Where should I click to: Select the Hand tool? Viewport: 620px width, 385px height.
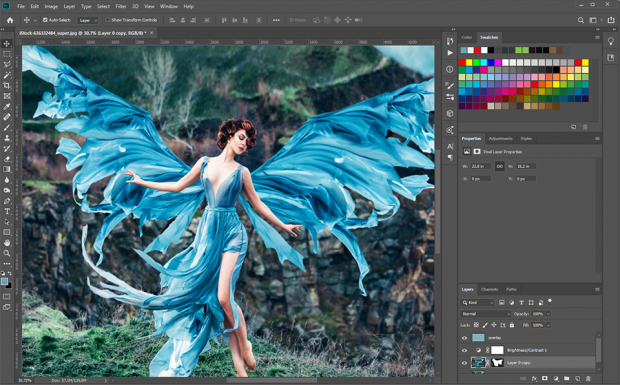pos(7,243)
